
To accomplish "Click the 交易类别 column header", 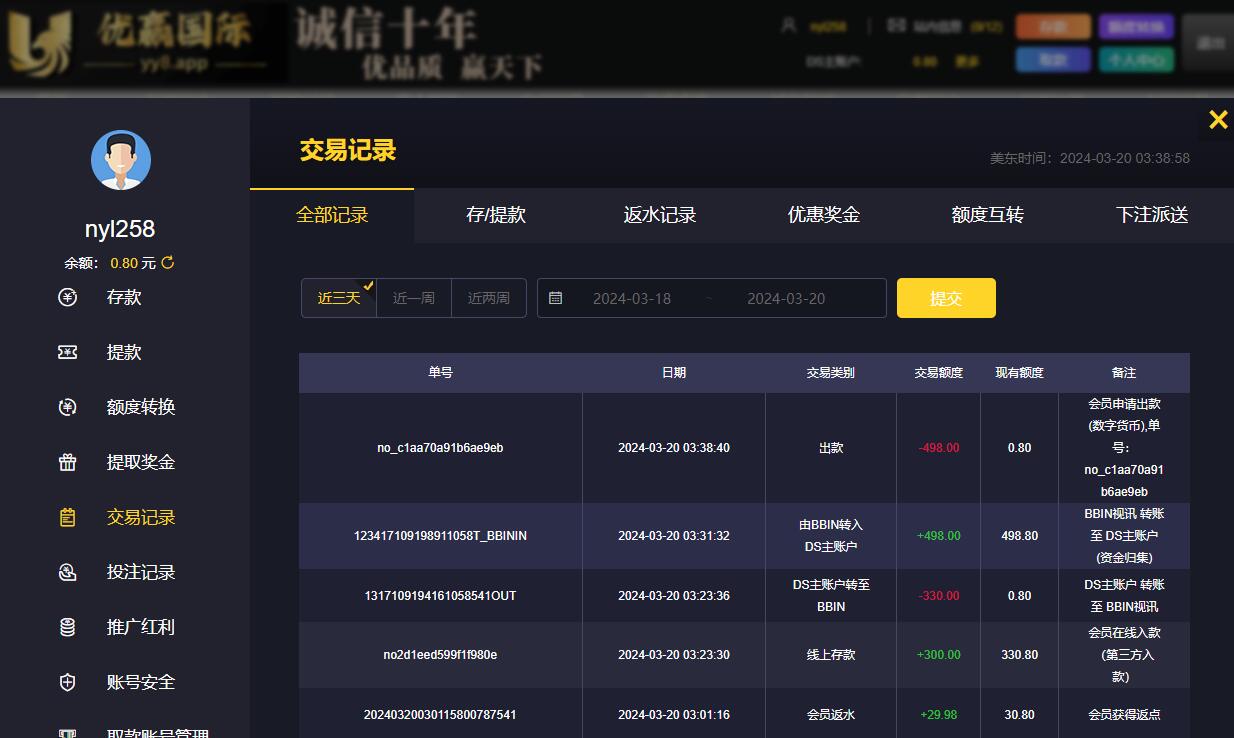I will [x=831, y=372].
